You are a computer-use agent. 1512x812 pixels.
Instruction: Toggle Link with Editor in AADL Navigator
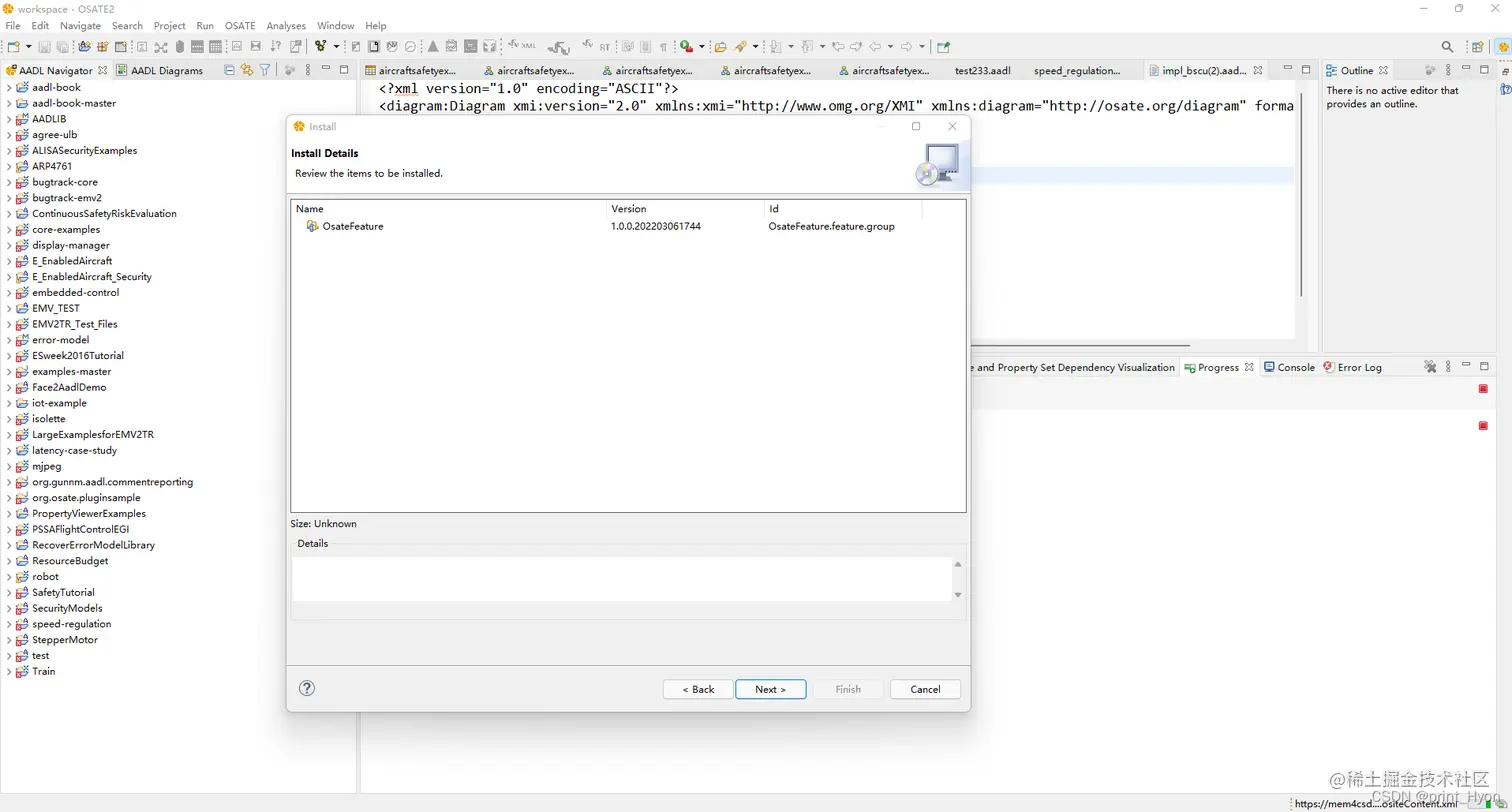click(247, 70)
